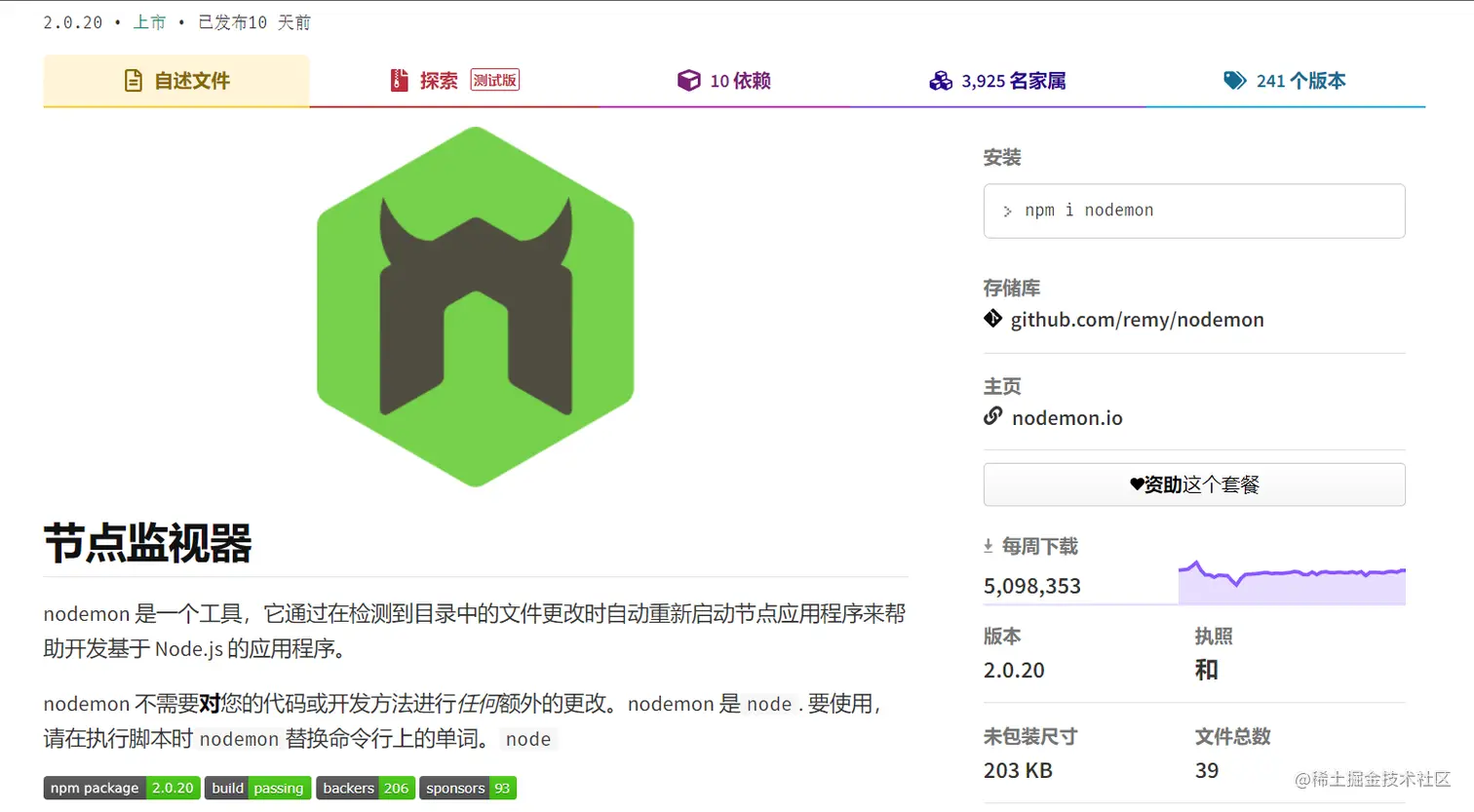
Task: Click the prompt chevron before npm i
Action: tap(1007, 212)
